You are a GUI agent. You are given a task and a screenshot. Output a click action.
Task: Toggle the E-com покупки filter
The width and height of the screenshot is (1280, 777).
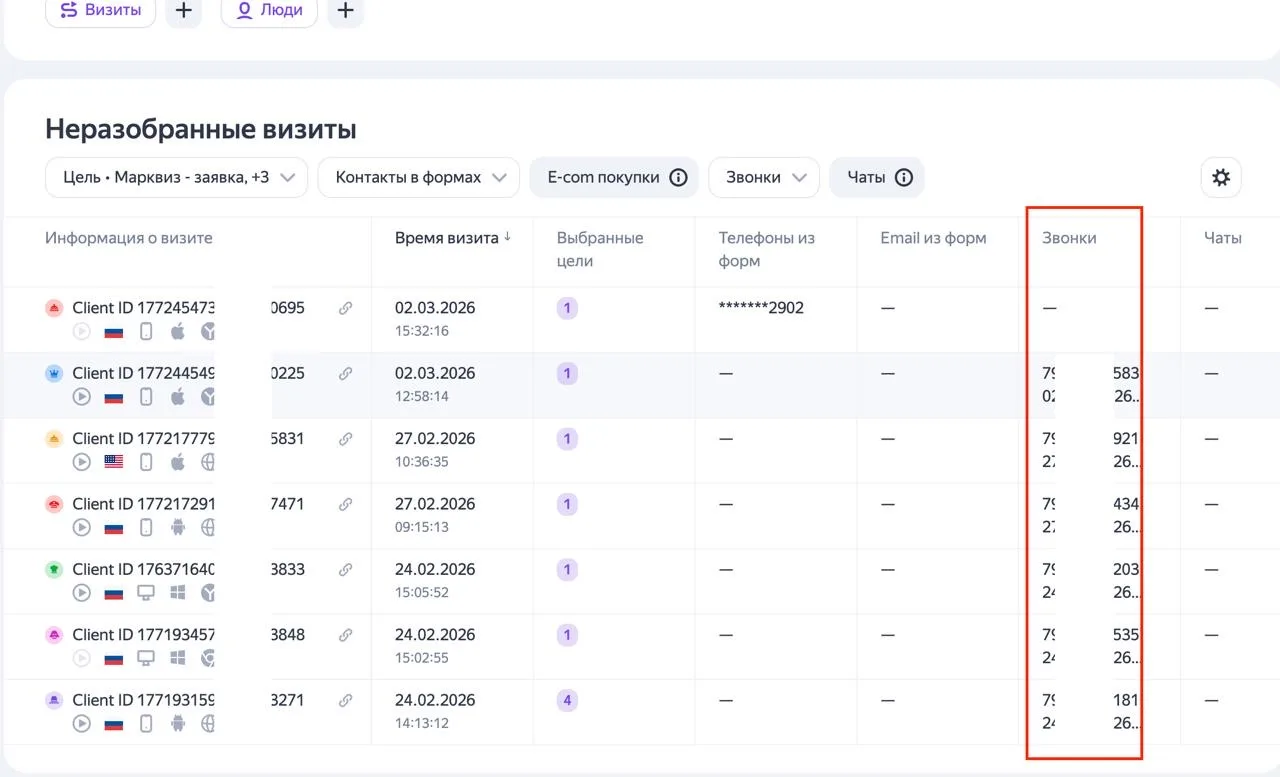[x=614, y=178]
